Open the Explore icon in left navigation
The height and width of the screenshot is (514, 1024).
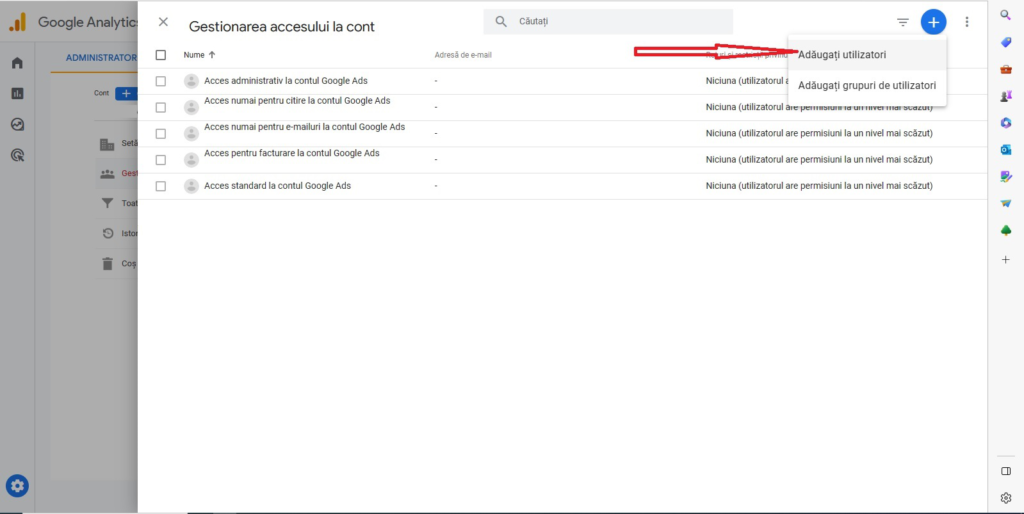pyautogui.click(x=17, y=124)
